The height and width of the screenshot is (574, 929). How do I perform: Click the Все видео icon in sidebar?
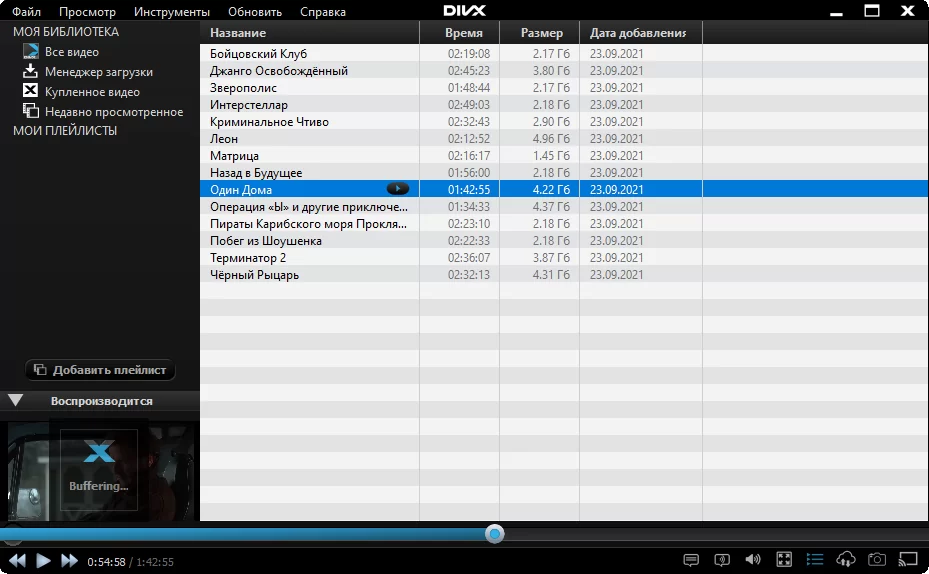pos(30,52)
